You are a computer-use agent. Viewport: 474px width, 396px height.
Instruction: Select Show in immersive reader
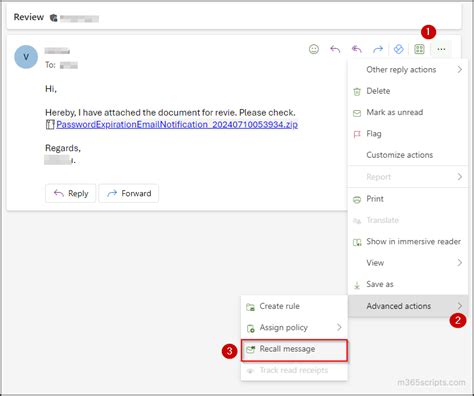[408, 241]
